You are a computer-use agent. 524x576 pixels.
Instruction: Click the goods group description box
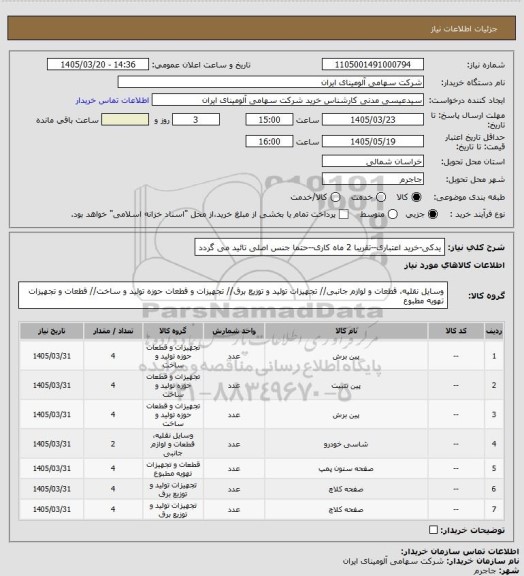pyautogui.click(x=233, y=295)
